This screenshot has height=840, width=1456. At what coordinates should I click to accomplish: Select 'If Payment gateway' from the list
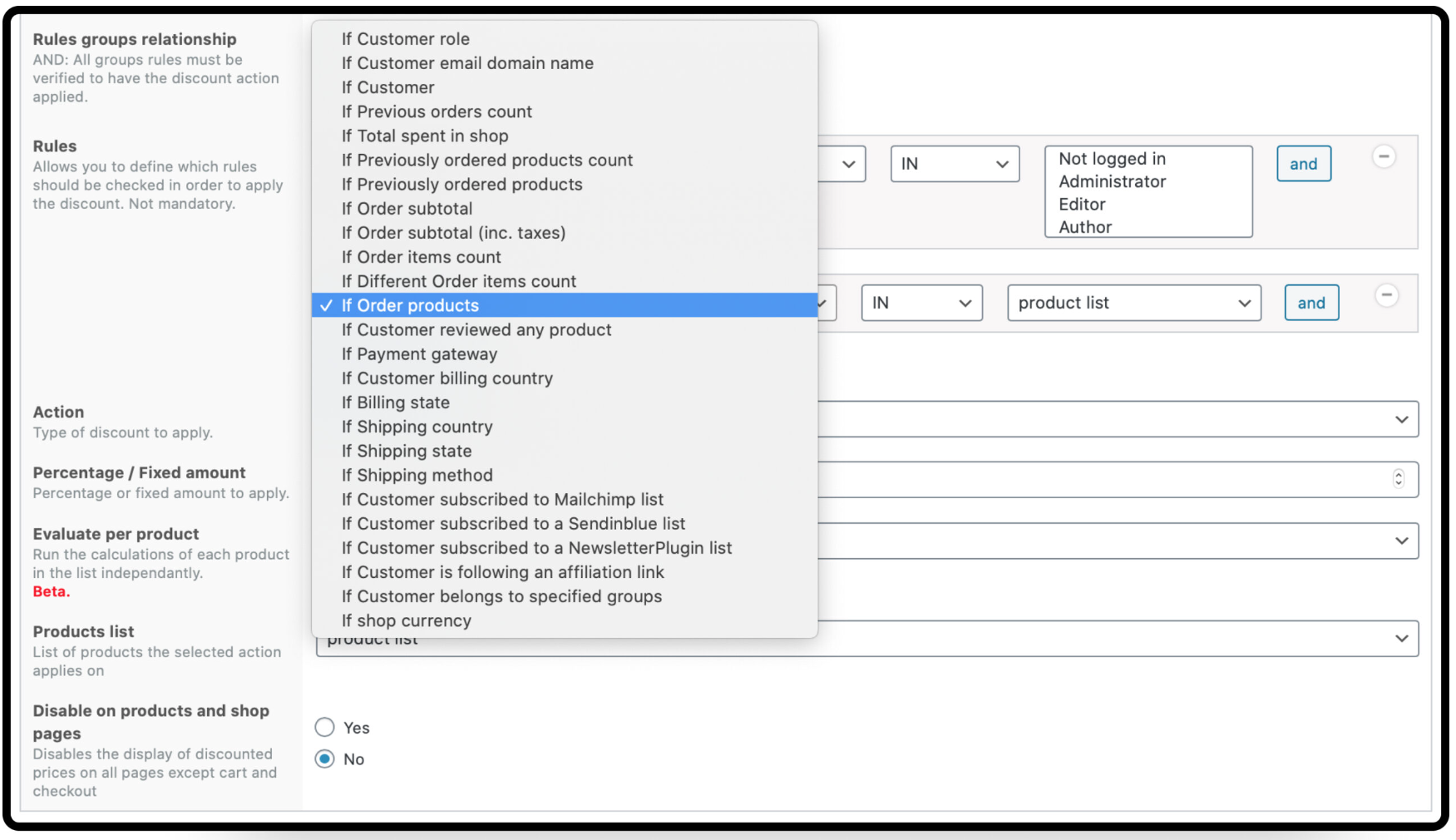pyautogui.click(x=419, y=354)
